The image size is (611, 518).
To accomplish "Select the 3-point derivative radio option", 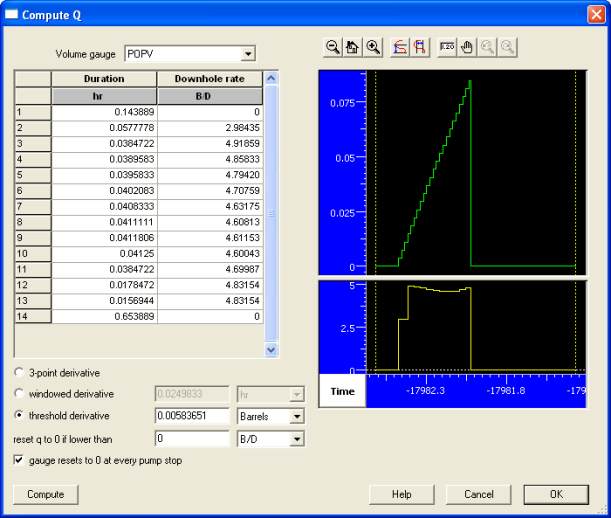I will pyautogui.click(x=20, y=373).
